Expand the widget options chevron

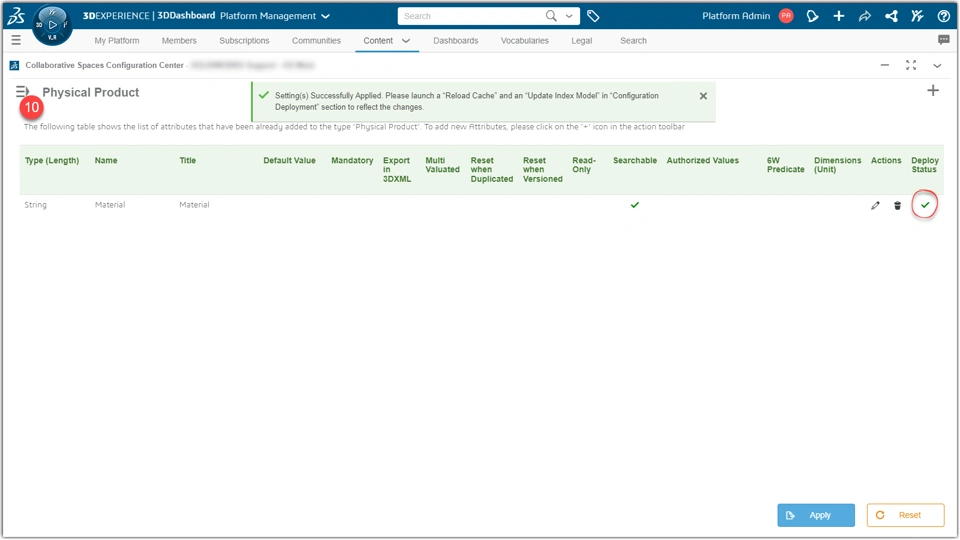pos(937,66)
